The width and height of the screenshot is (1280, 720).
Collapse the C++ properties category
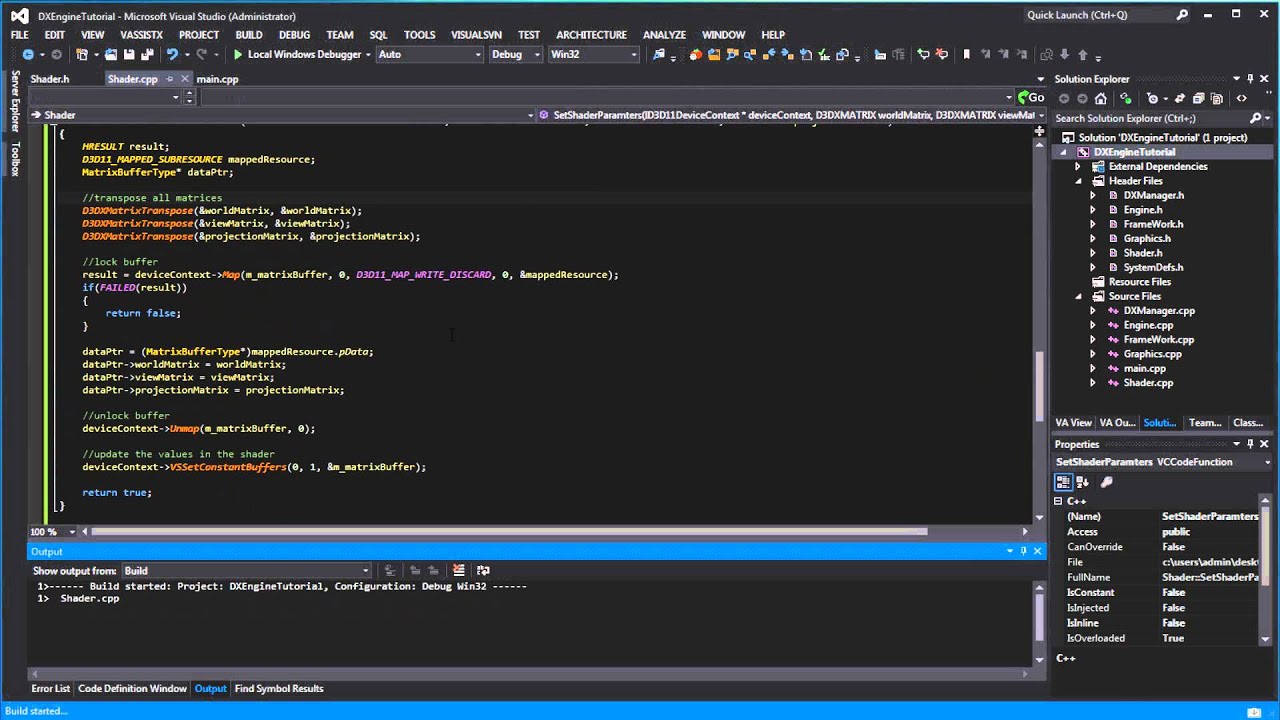(x=1058, y=501)
